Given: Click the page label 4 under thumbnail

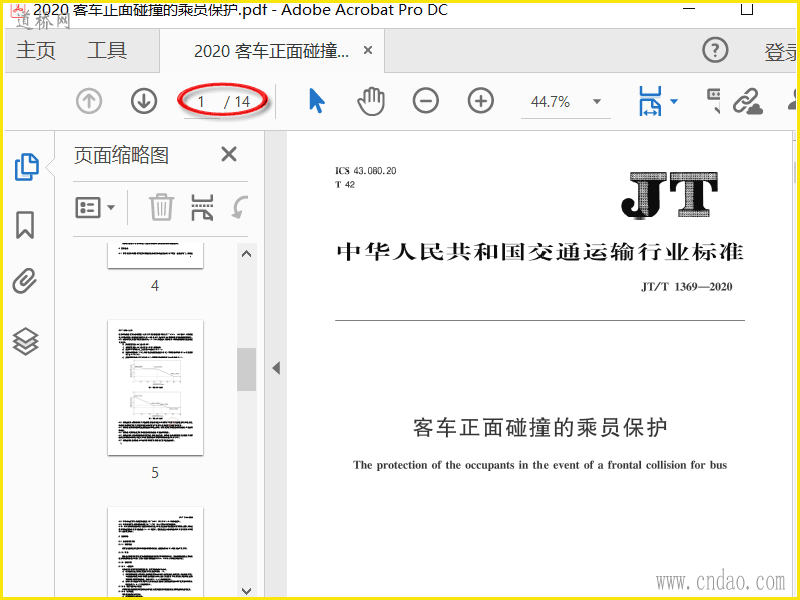Looking at the screenshot, I should pos(155,286).
